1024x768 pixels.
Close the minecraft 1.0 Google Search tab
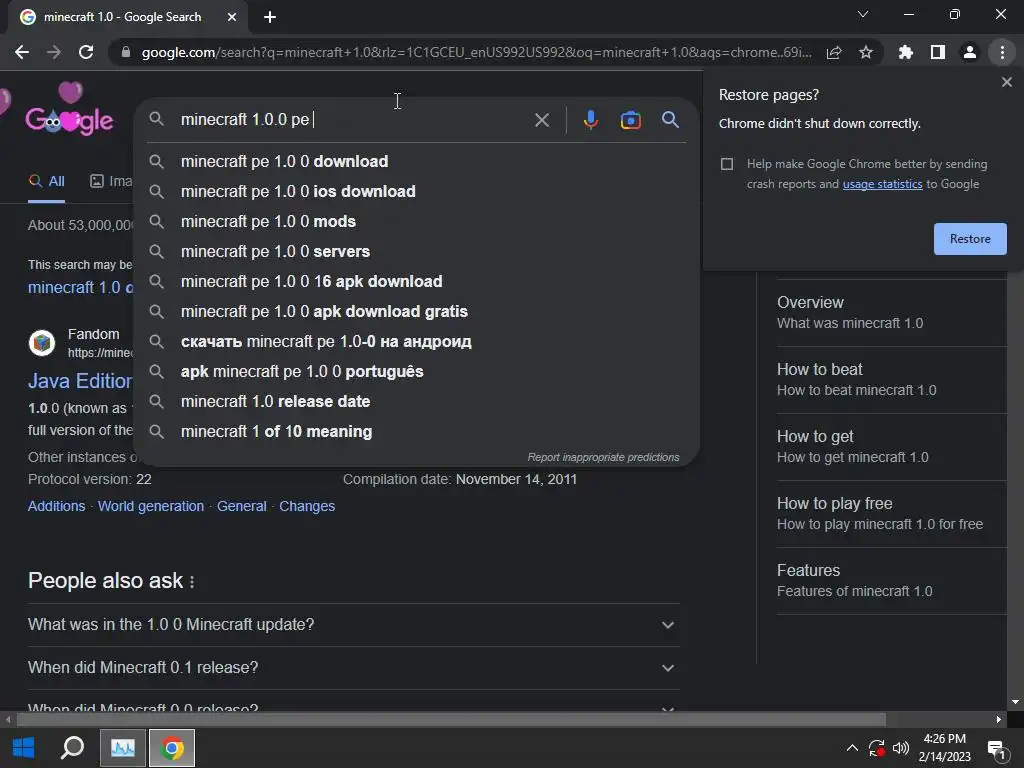click(x=232, y=17)
